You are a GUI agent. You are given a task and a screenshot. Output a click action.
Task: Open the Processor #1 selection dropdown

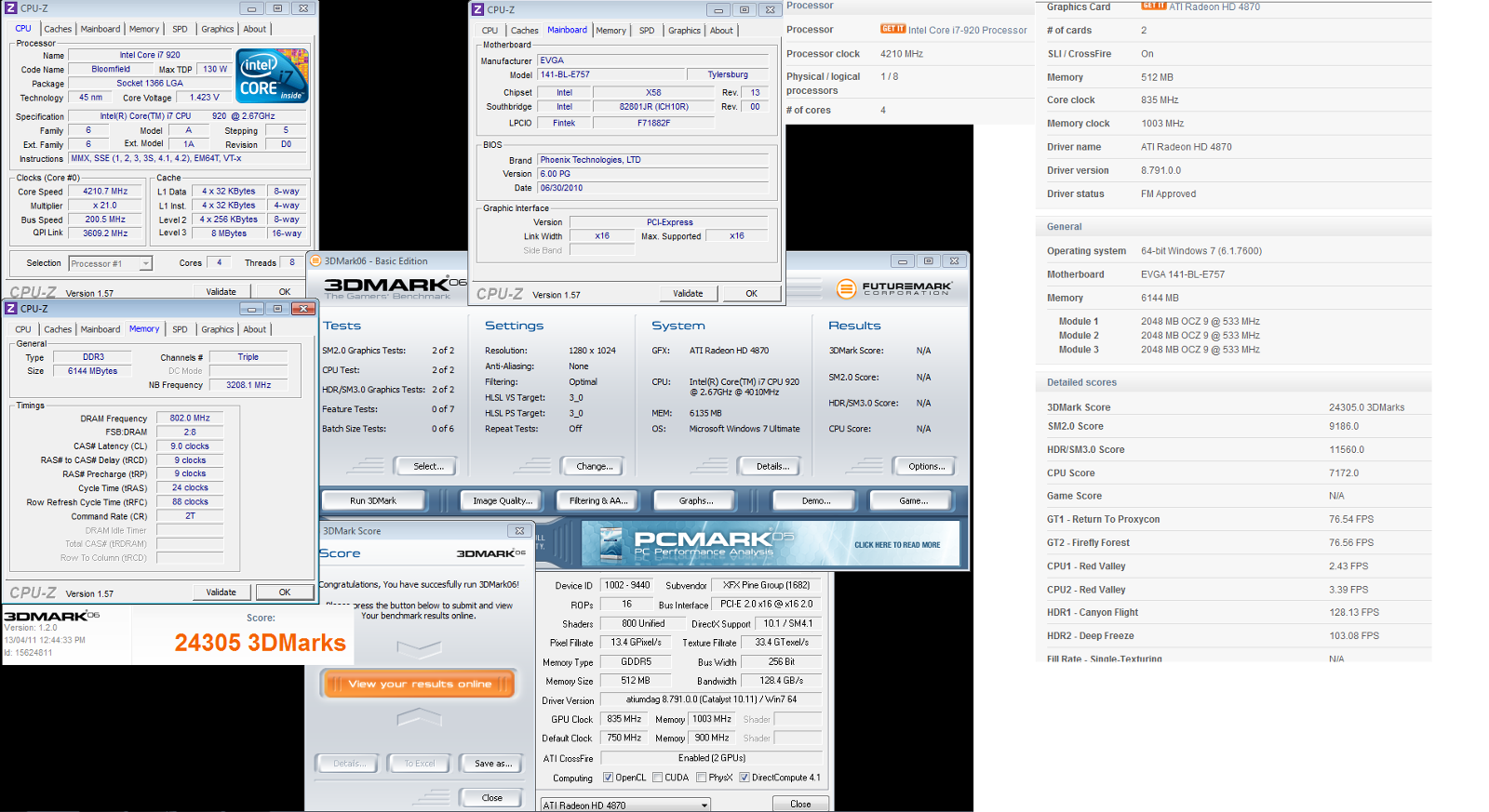111,263
